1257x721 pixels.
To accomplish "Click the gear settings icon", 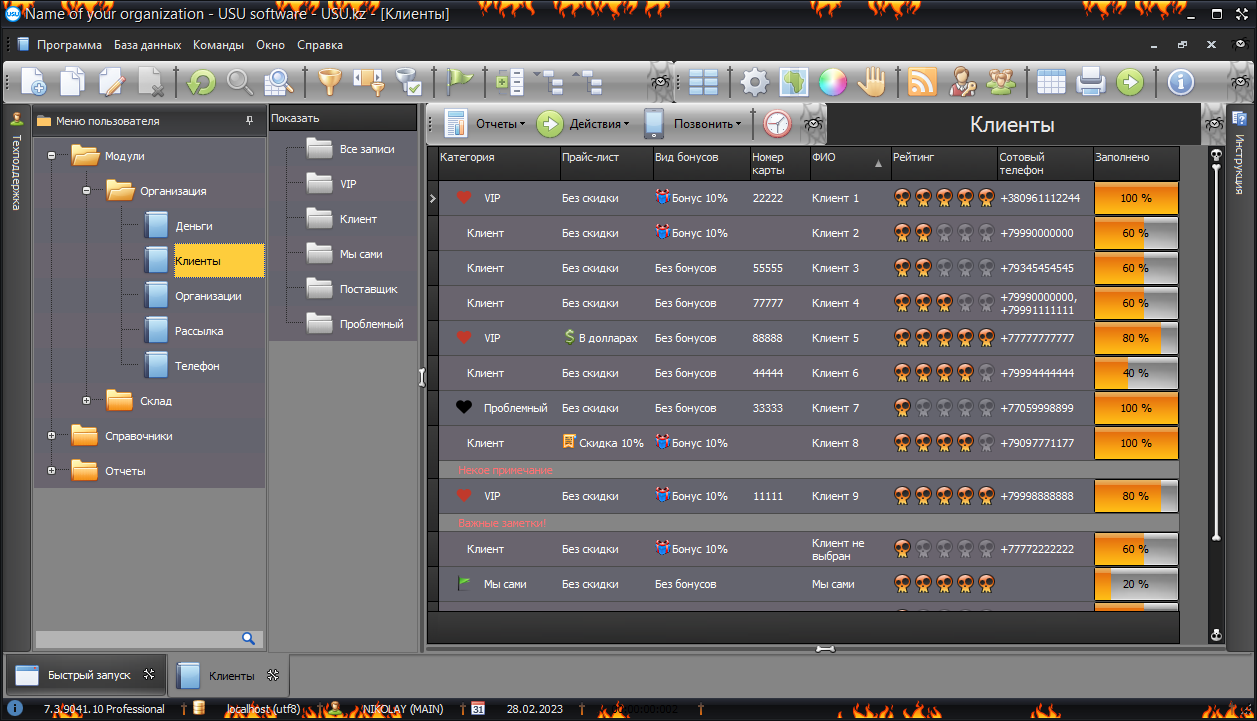I will (x=755, y=82).
